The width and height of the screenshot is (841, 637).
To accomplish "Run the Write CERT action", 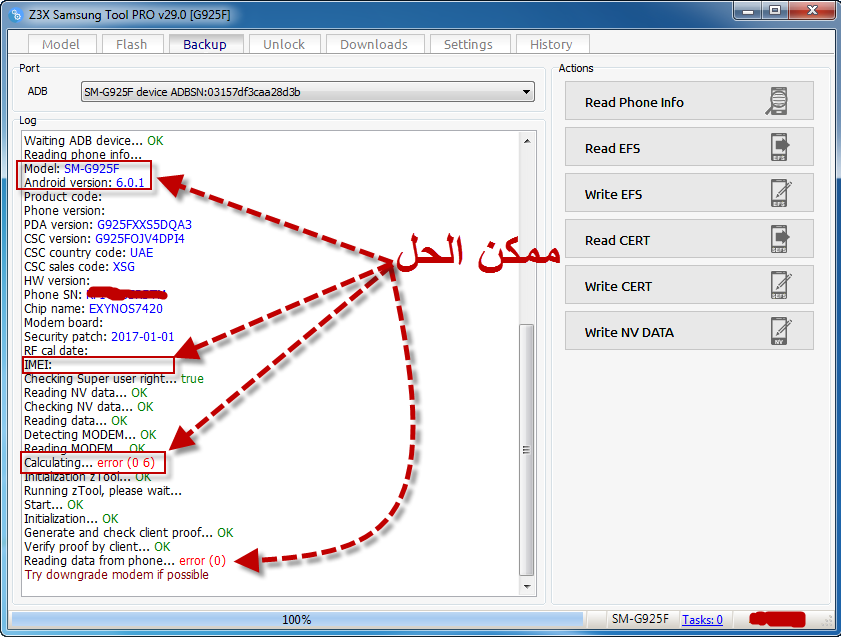I will [x=689, y=285].
